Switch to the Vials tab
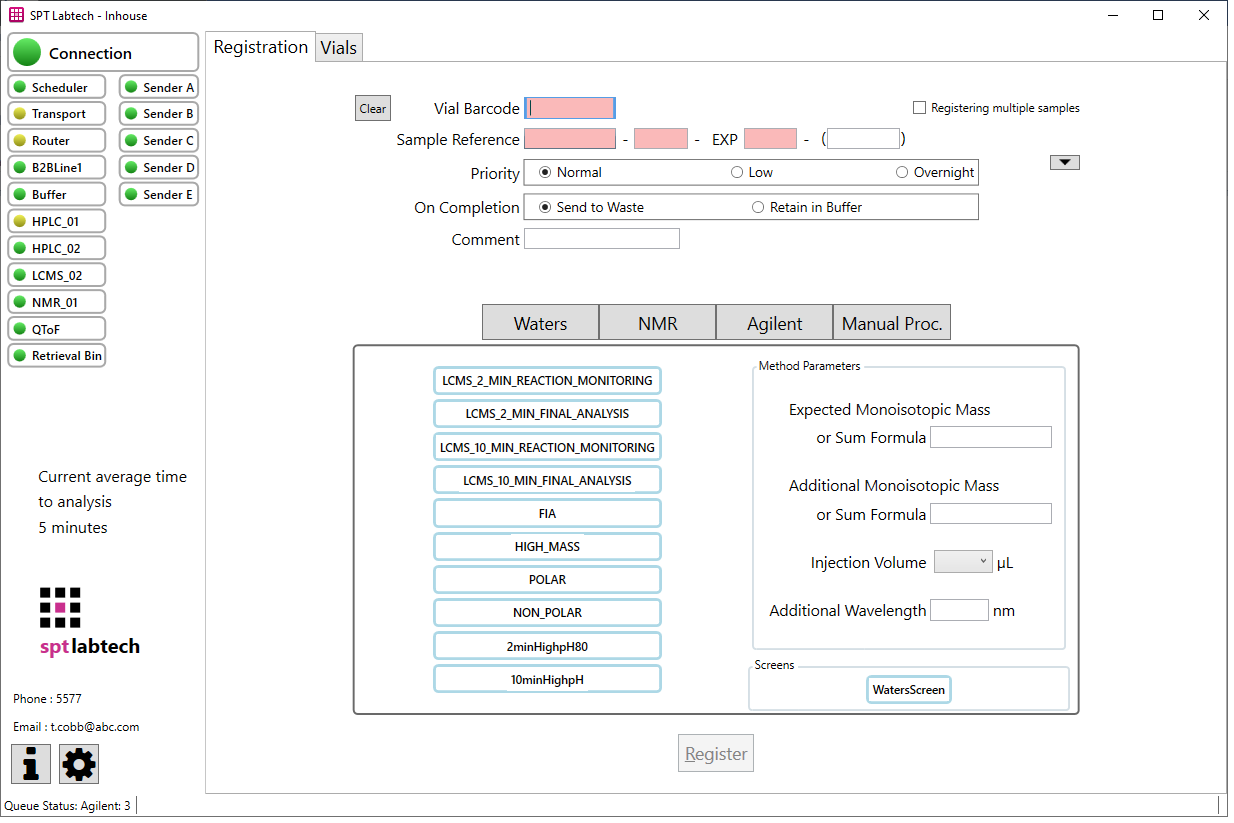 [x=338, y=47]
